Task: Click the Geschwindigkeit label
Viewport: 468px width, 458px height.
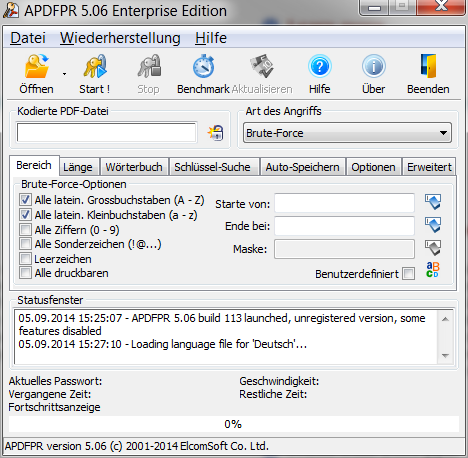Action: (279, 381)
